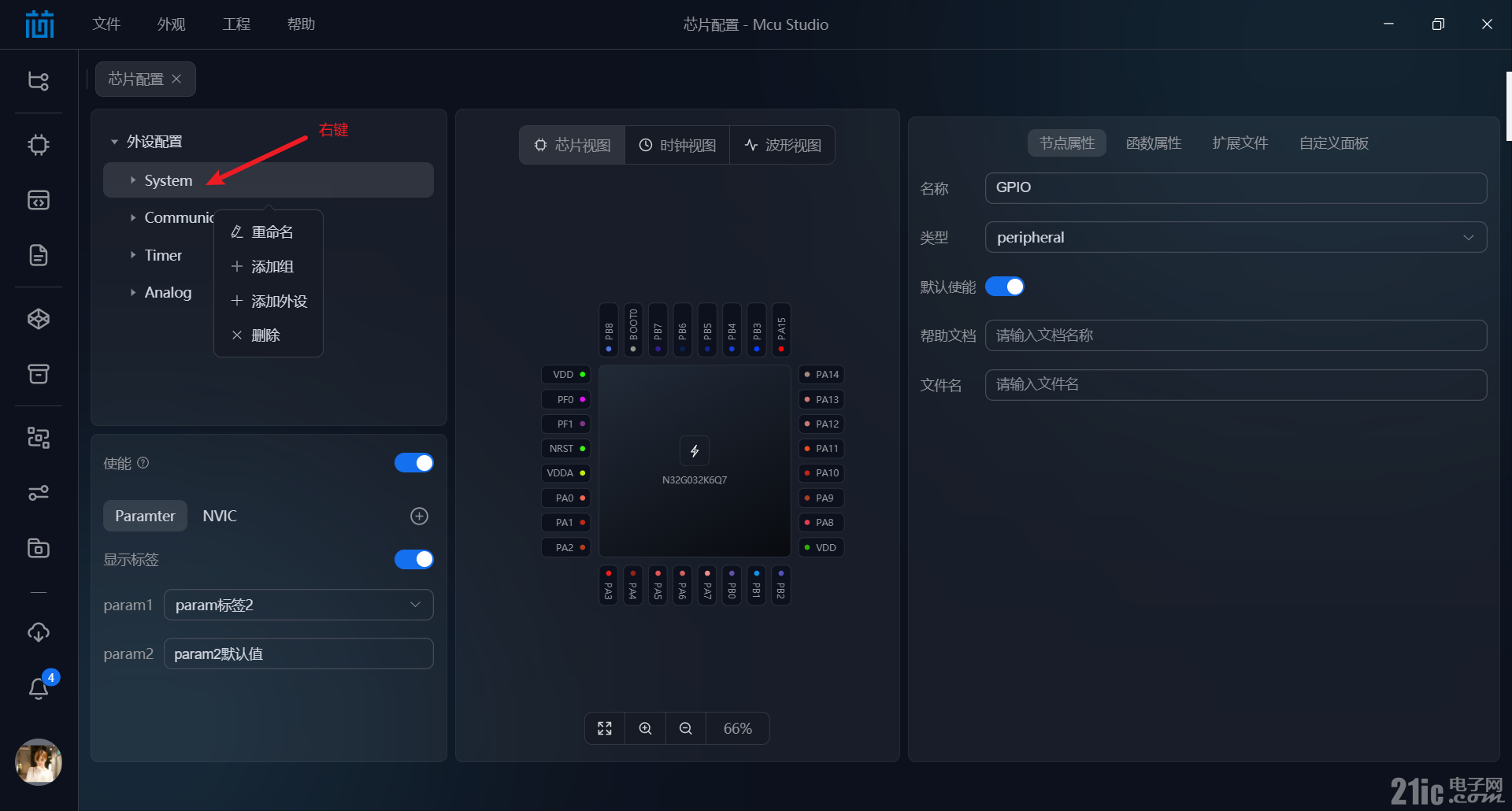This screenshot has width=1512, height=811.
Task: Click the PA9 pin on chip
Action: (x=821, y=498)
